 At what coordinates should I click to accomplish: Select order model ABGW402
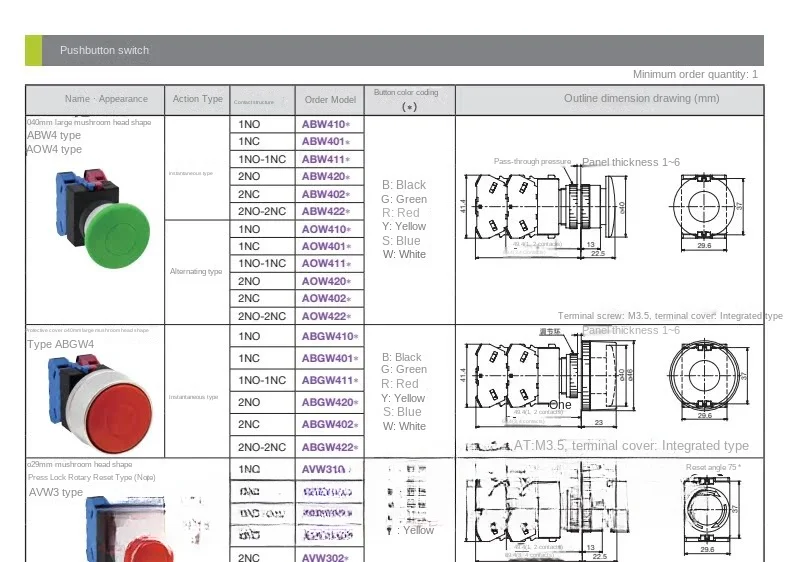pos(330,424)
